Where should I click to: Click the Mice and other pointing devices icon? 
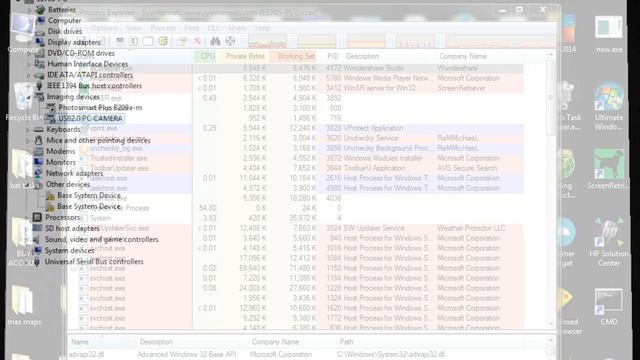39,140
